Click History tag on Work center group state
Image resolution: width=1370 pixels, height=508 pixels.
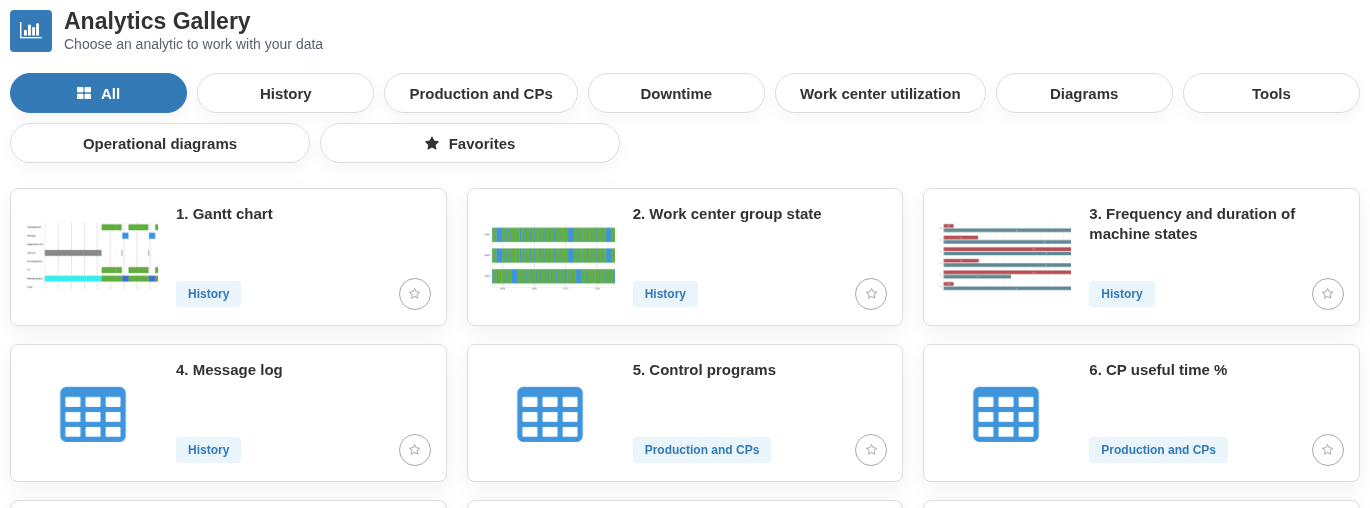click(x=665, y=294)
